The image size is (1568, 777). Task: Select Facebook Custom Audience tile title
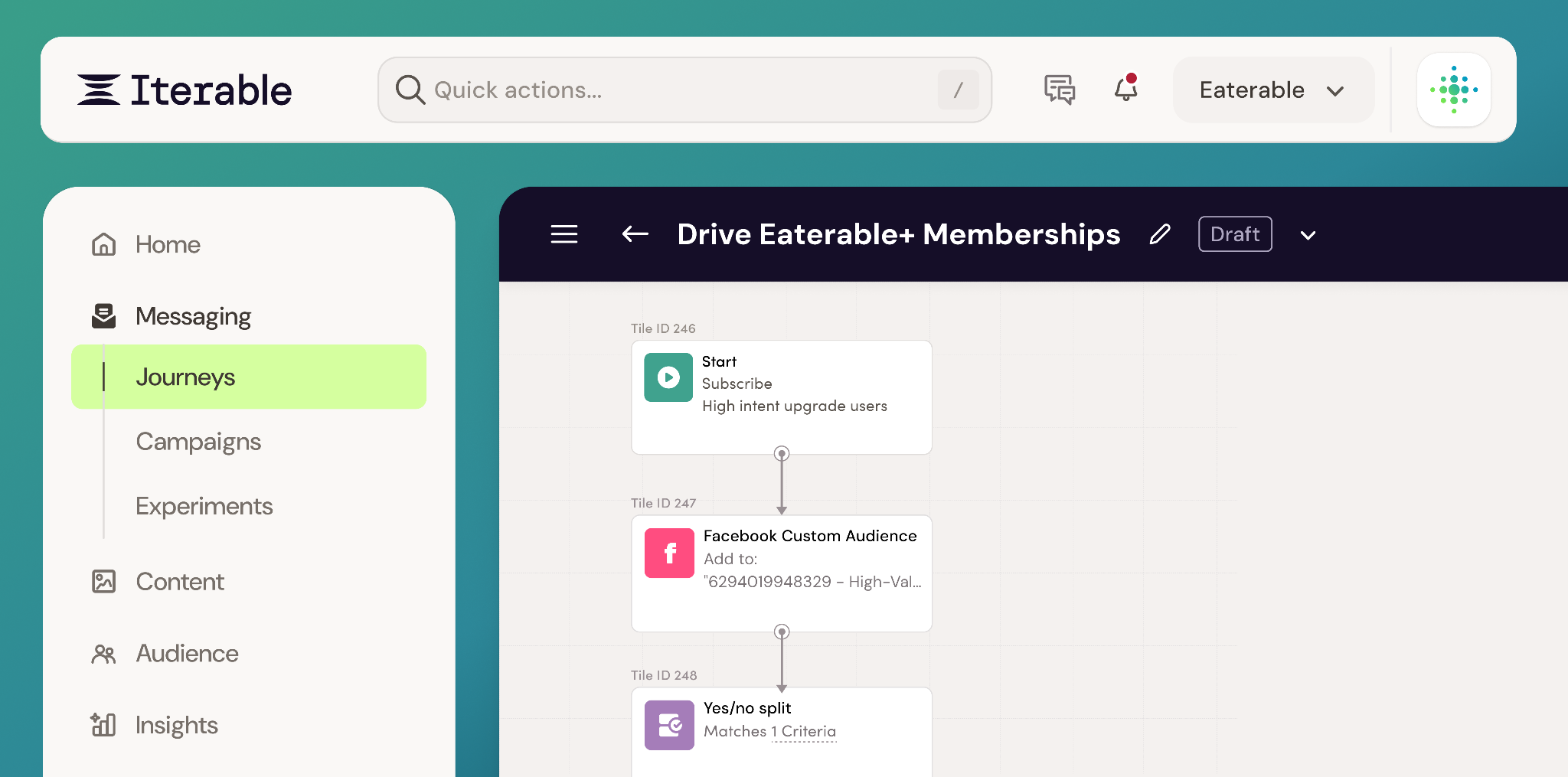(810, 536)
